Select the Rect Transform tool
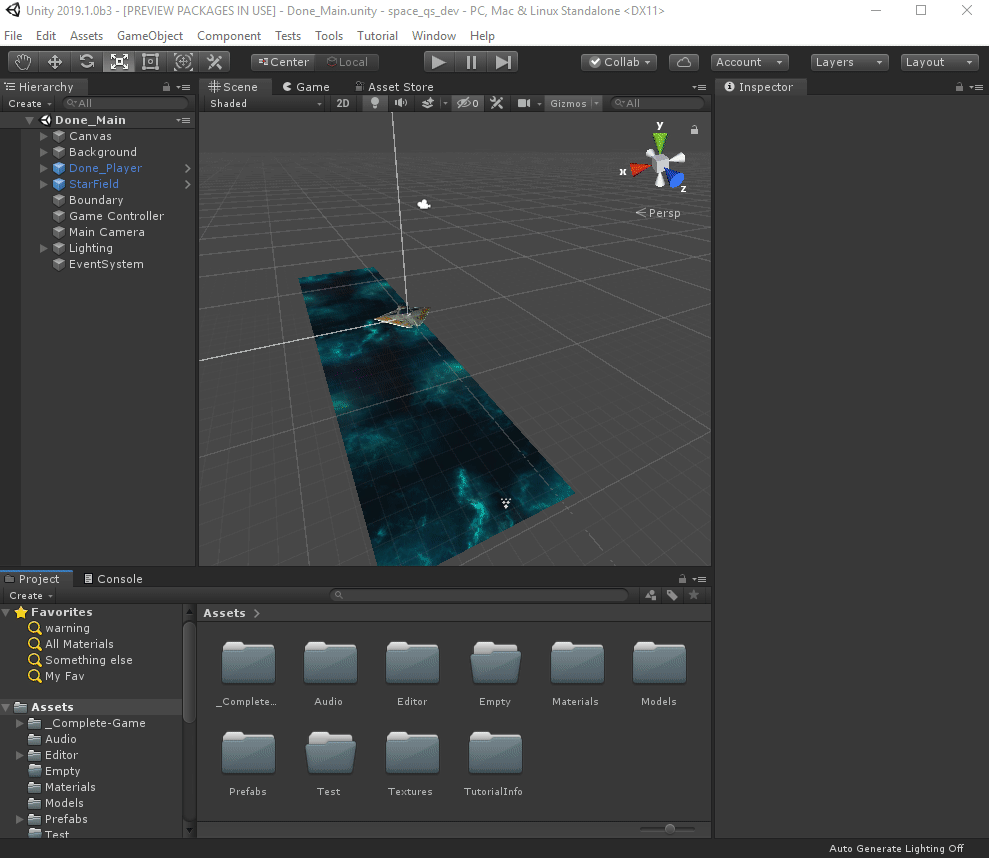 pyautogui.click(x=150, y=61)
